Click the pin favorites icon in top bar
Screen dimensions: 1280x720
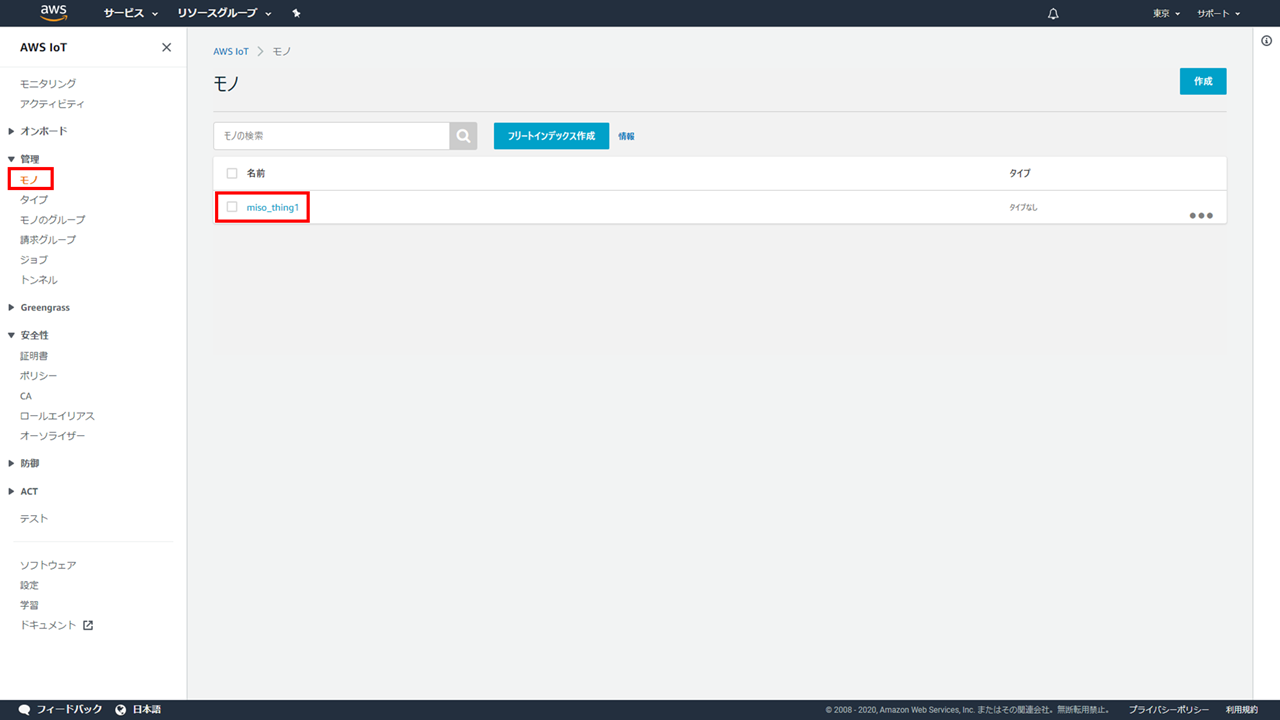(x=296, y=14)
